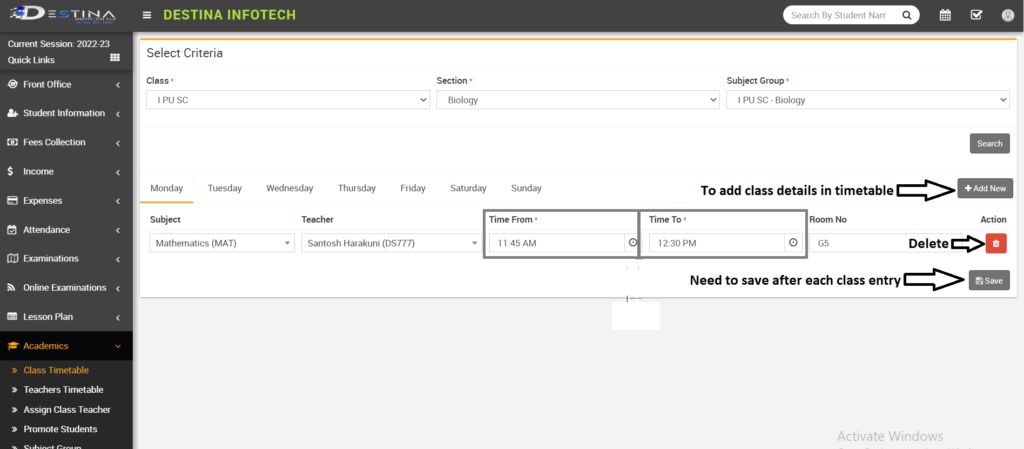Save the timetable entry
The height and width of the screenshot is (449, 1024).
coord(988,281)
